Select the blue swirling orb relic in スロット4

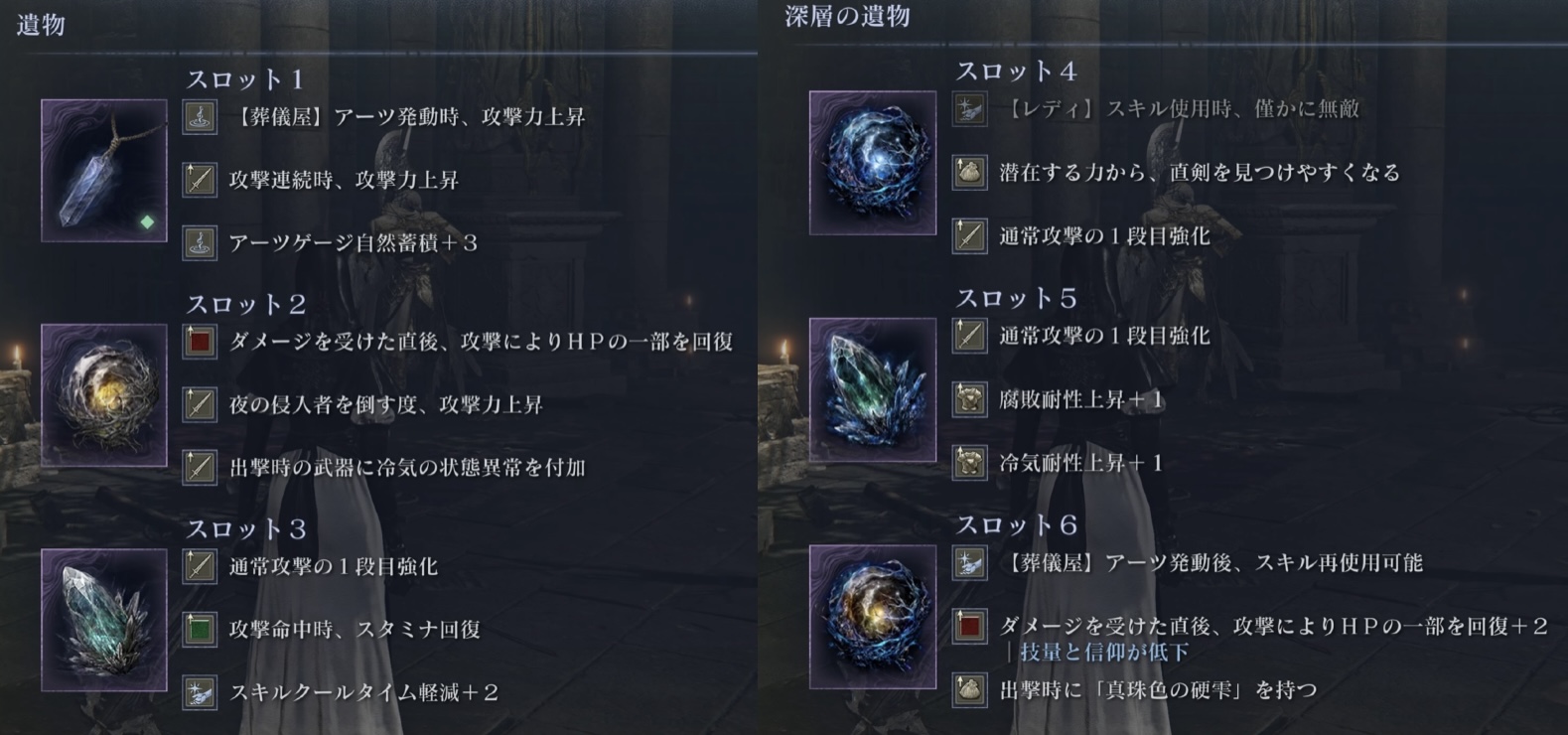(873, 163)
